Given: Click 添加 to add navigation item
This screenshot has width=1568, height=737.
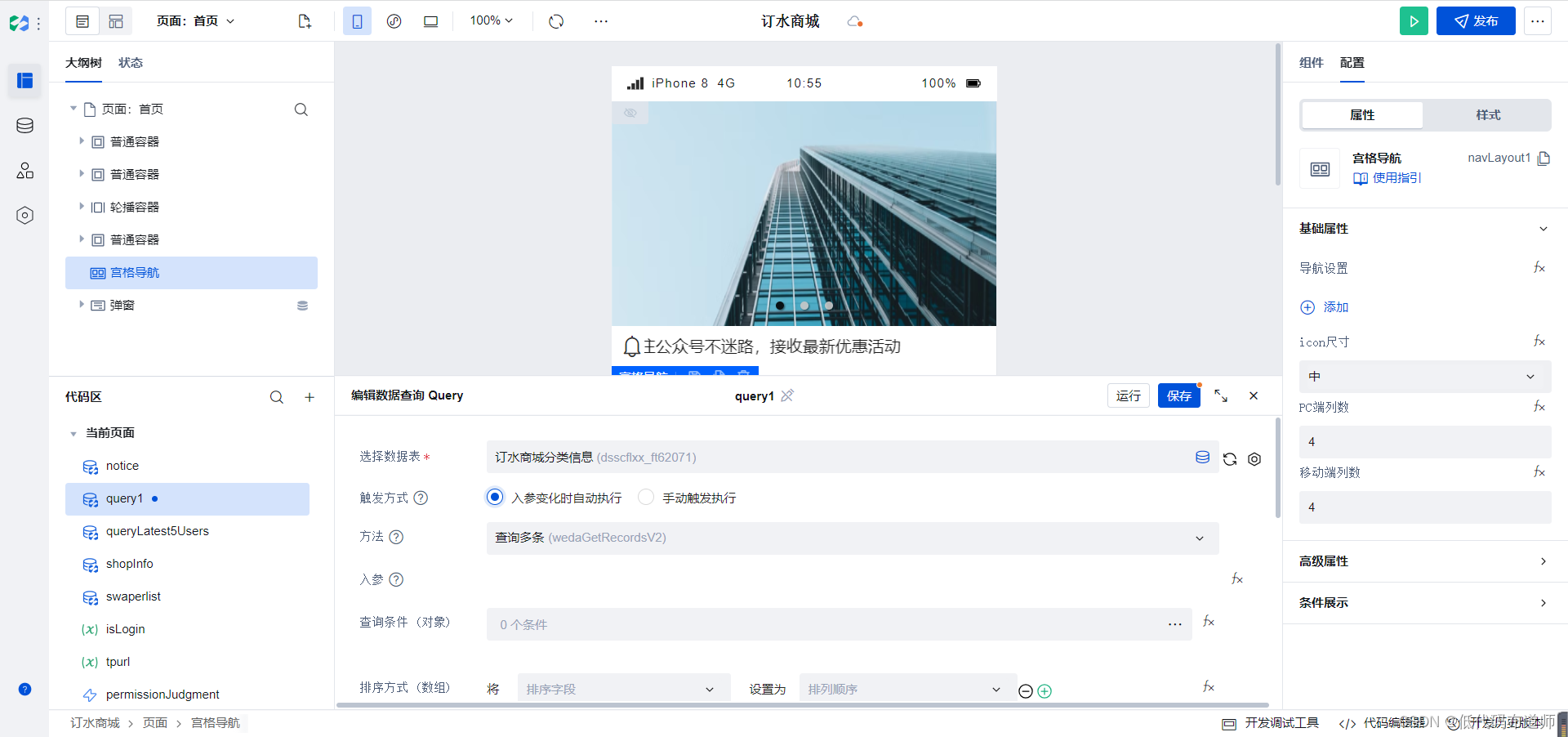Looking at the screenshot, I should pos(1324,307).
